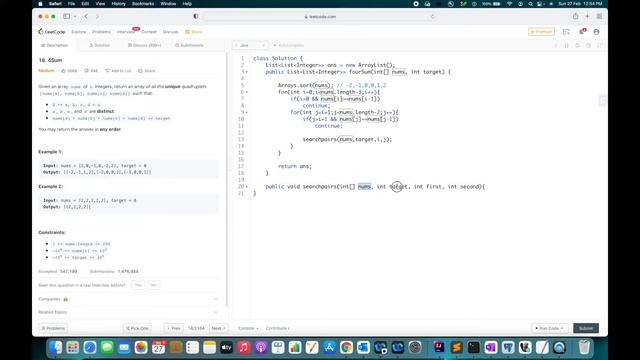This screenshot has height=360, width=640.
Task: Open the playground icon in header
Action: click(x=566, y=31)
